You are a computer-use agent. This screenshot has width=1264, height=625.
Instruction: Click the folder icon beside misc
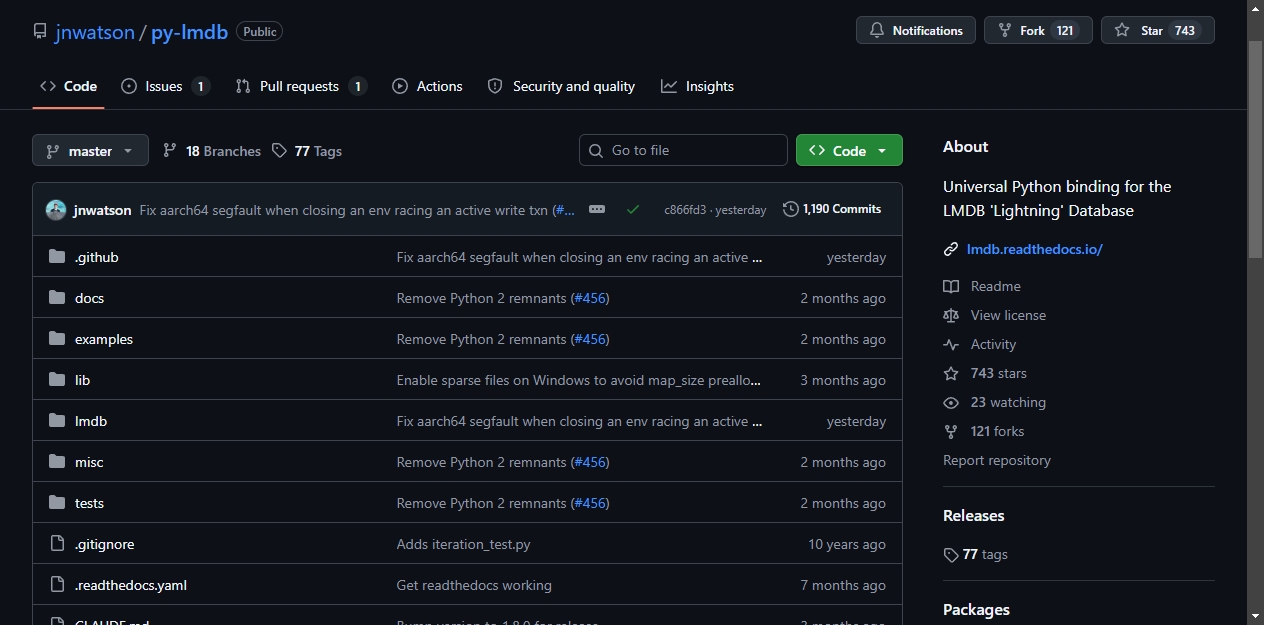[57, 462]
